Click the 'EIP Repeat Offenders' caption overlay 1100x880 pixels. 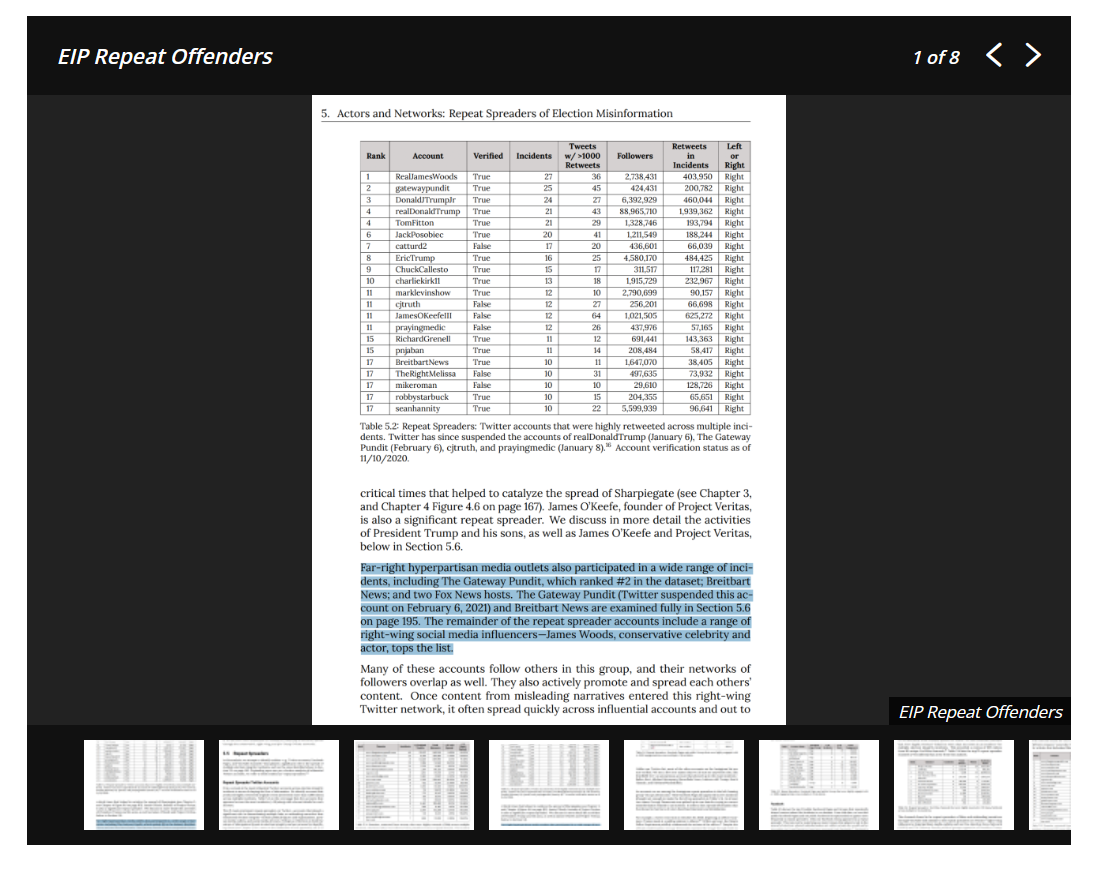[980, 712]
